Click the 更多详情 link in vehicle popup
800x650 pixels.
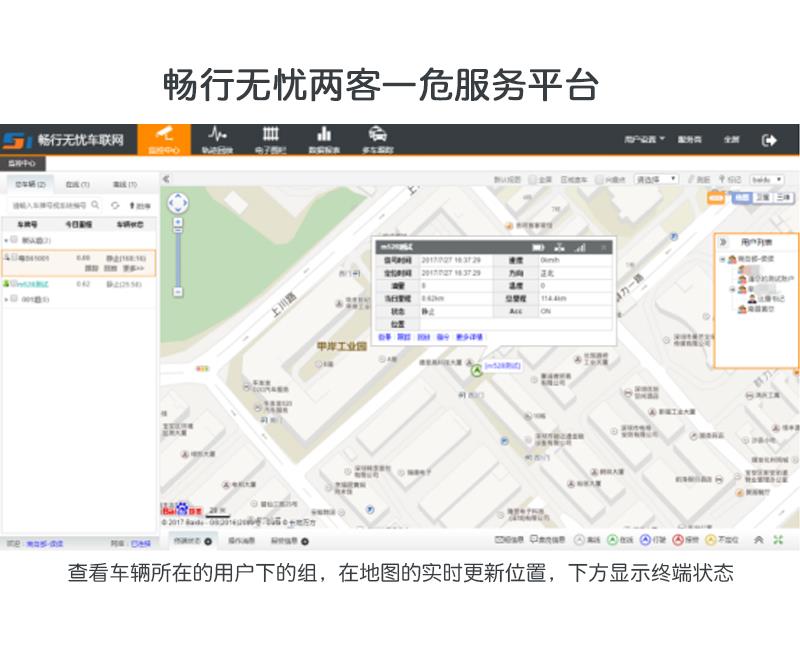coord(469,337)
